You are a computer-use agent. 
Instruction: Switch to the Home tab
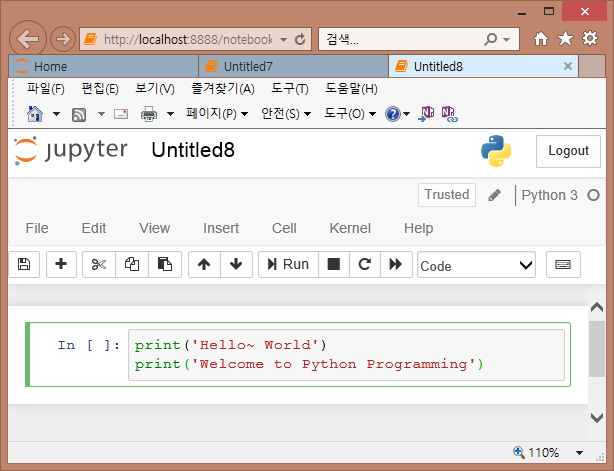click(103, 66)
